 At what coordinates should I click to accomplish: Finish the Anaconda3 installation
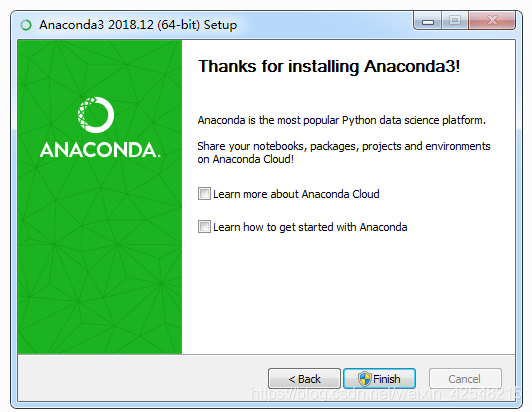pyautogui.click(x=379, y=379)
